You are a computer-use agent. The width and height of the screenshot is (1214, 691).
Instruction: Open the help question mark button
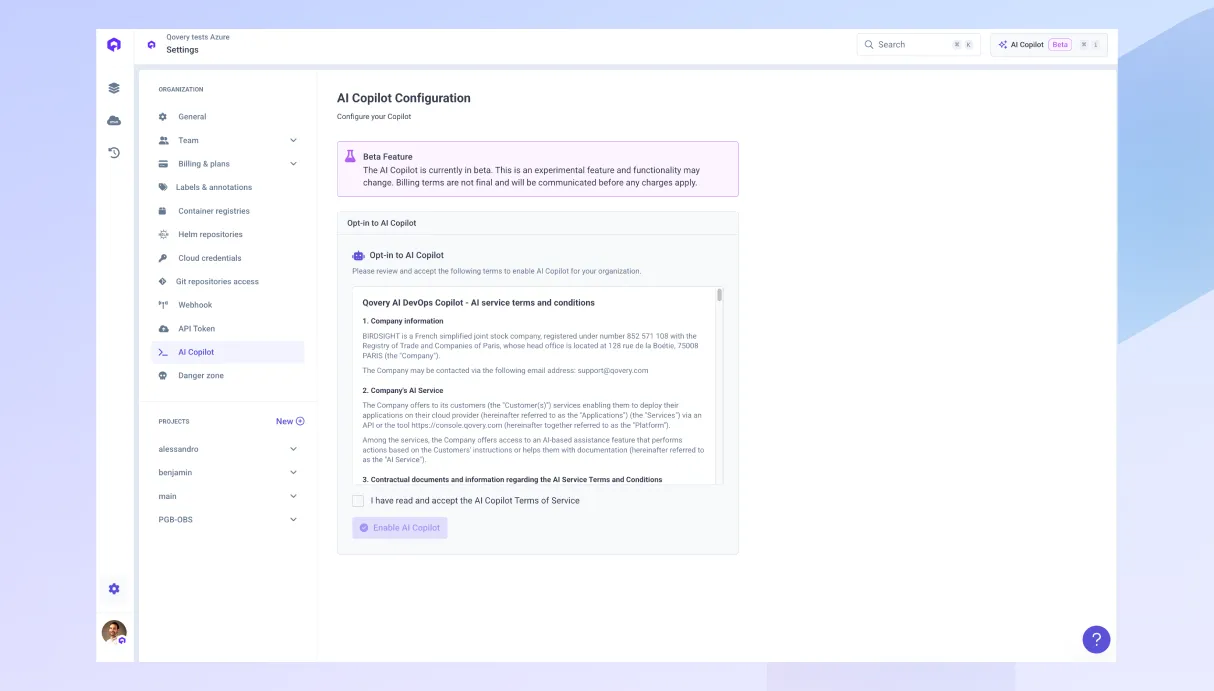tap(1096, 639)
